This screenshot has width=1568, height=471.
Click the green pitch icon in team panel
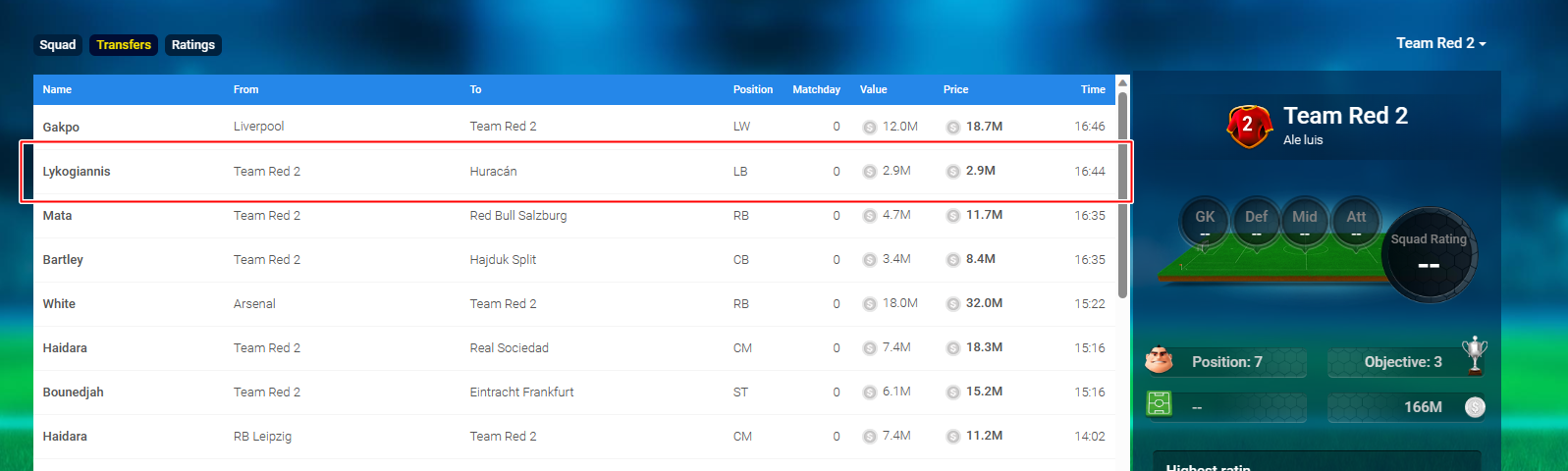coord(1160,404)
